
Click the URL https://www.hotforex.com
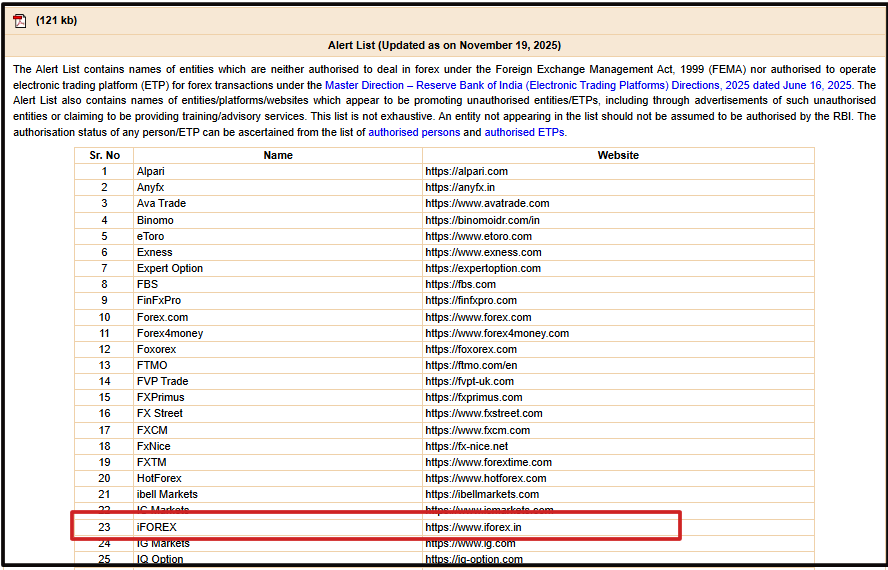486,478
